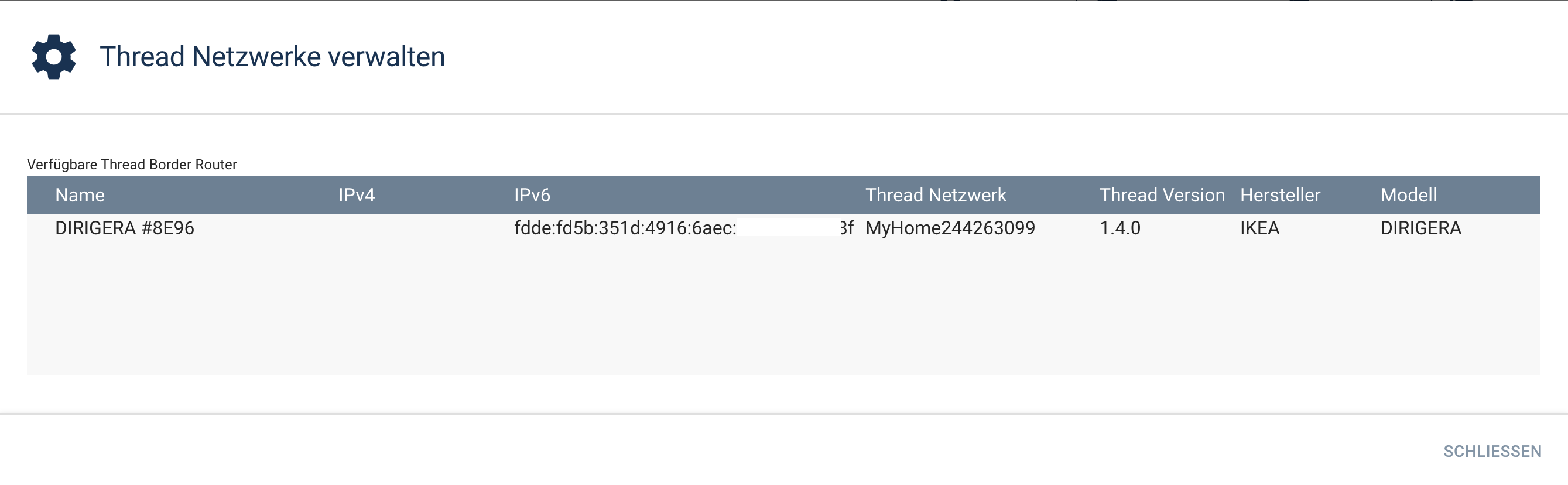Click the 'Thread Netzwerke verwalten' dialog title
The height and width of the screenshot is (485, 1568).
272,57
